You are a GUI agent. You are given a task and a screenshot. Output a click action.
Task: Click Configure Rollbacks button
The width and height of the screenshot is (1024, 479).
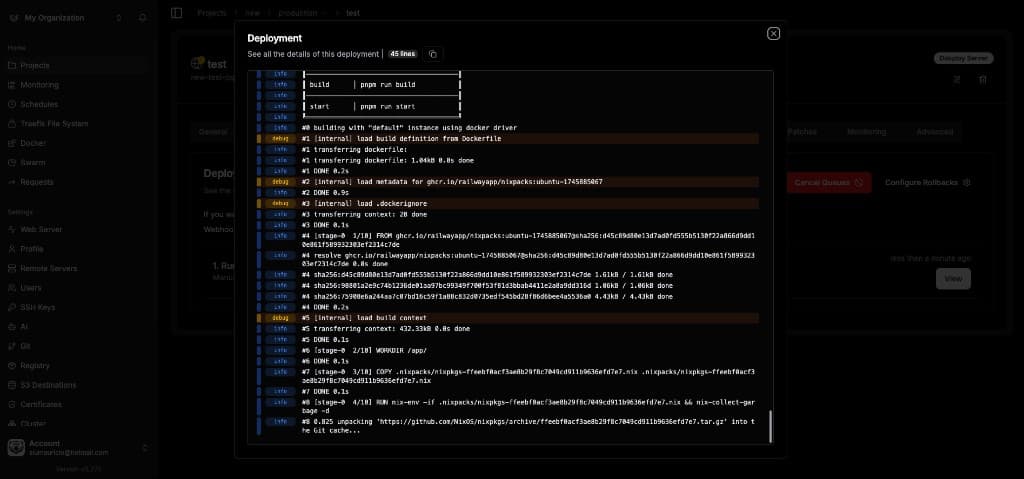click(927, 182)
